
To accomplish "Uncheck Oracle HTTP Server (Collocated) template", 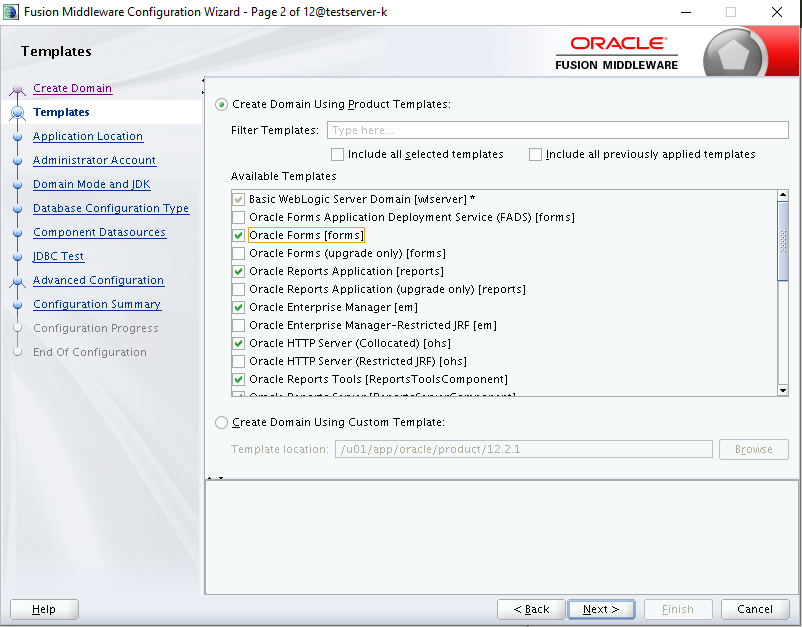I will pyautogui.click(x=238, y=343).
